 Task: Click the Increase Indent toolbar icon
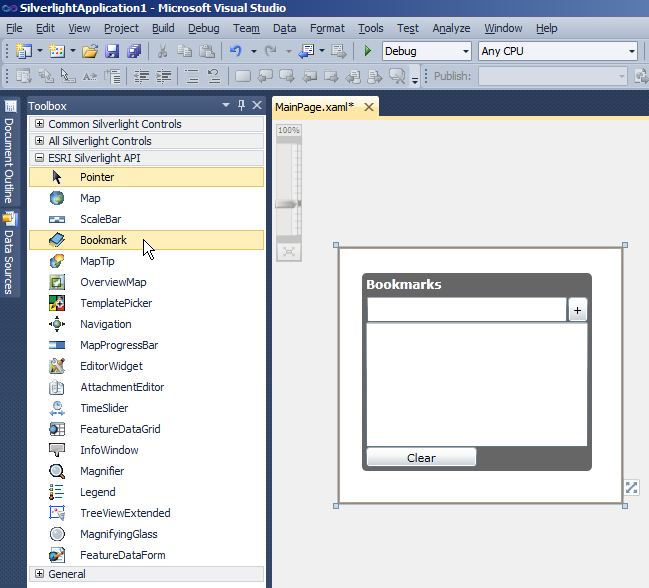(163, 76)
